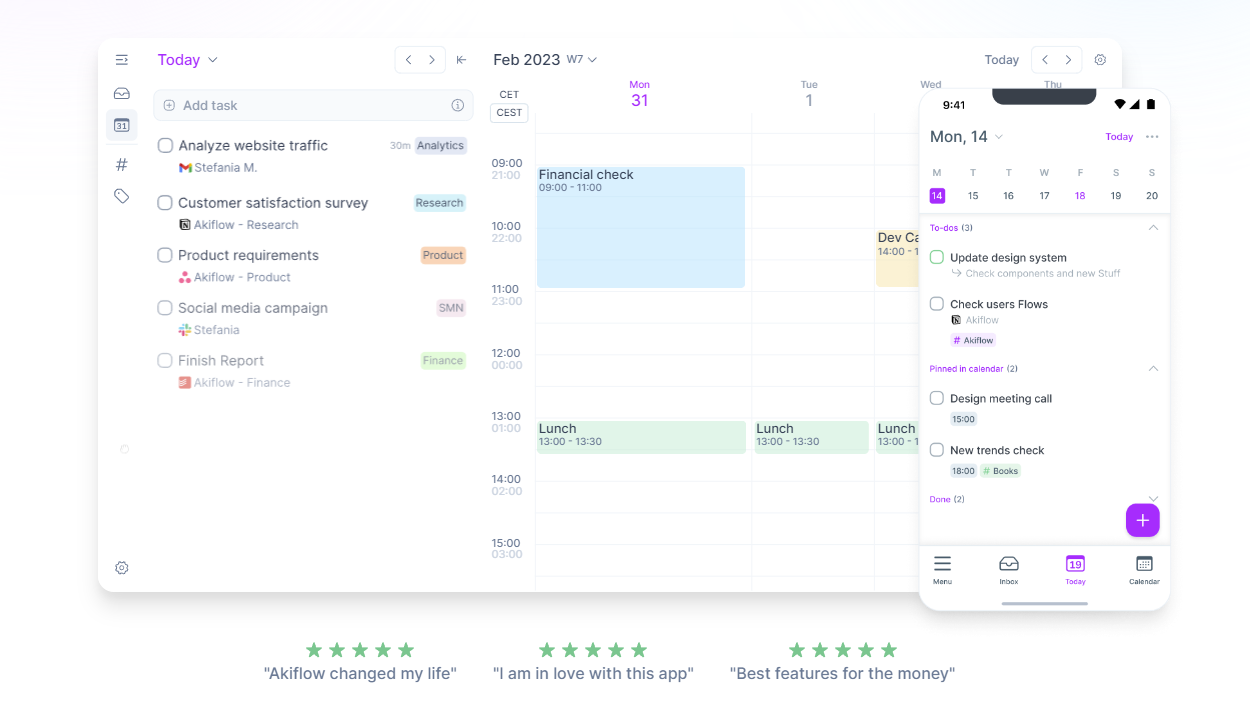This screenshot has width=1250, height=708.
Task: Open Monday's Lunch event
Action: click(641, 437)
